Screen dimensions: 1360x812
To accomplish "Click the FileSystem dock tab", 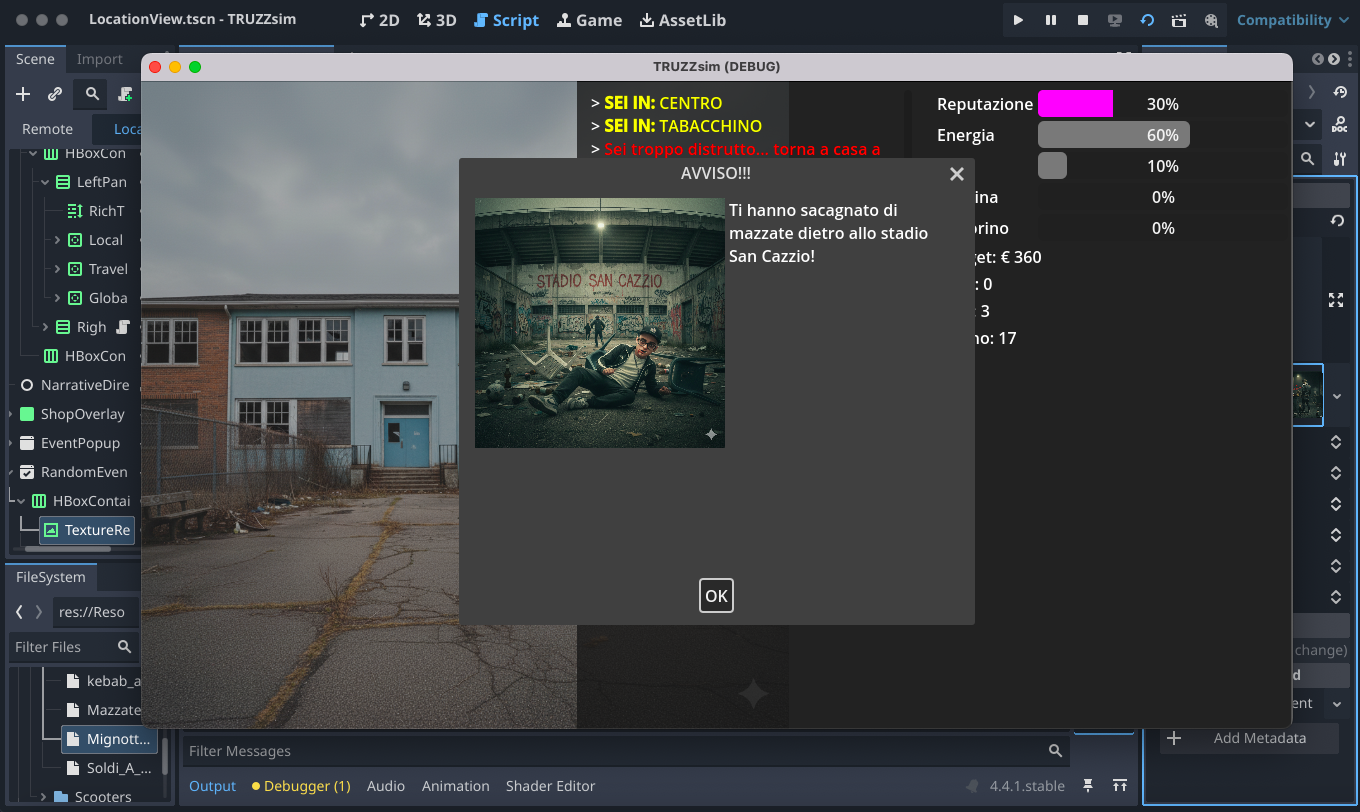I will click(50, 577).
